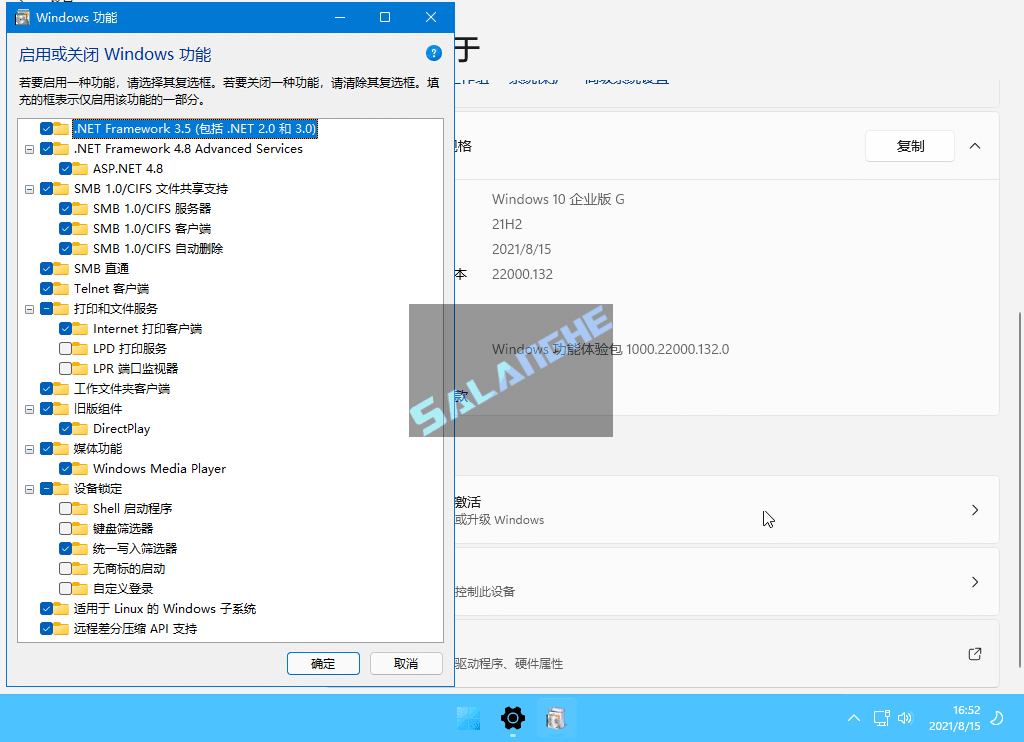Enable 键盘筛选器 checkbox
The image size is (1024, 742).
pos(65,528)
